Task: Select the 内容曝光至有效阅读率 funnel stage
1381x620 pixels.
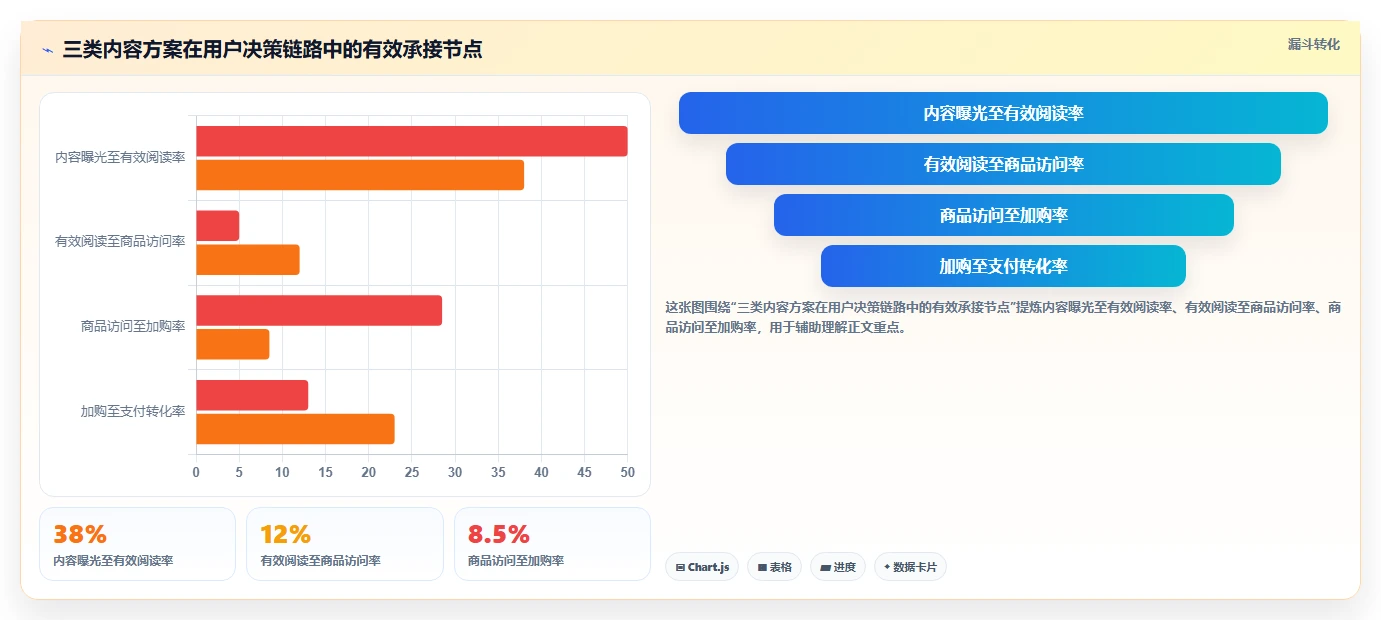Action: pyautogui.click(x=1003, y=113)
